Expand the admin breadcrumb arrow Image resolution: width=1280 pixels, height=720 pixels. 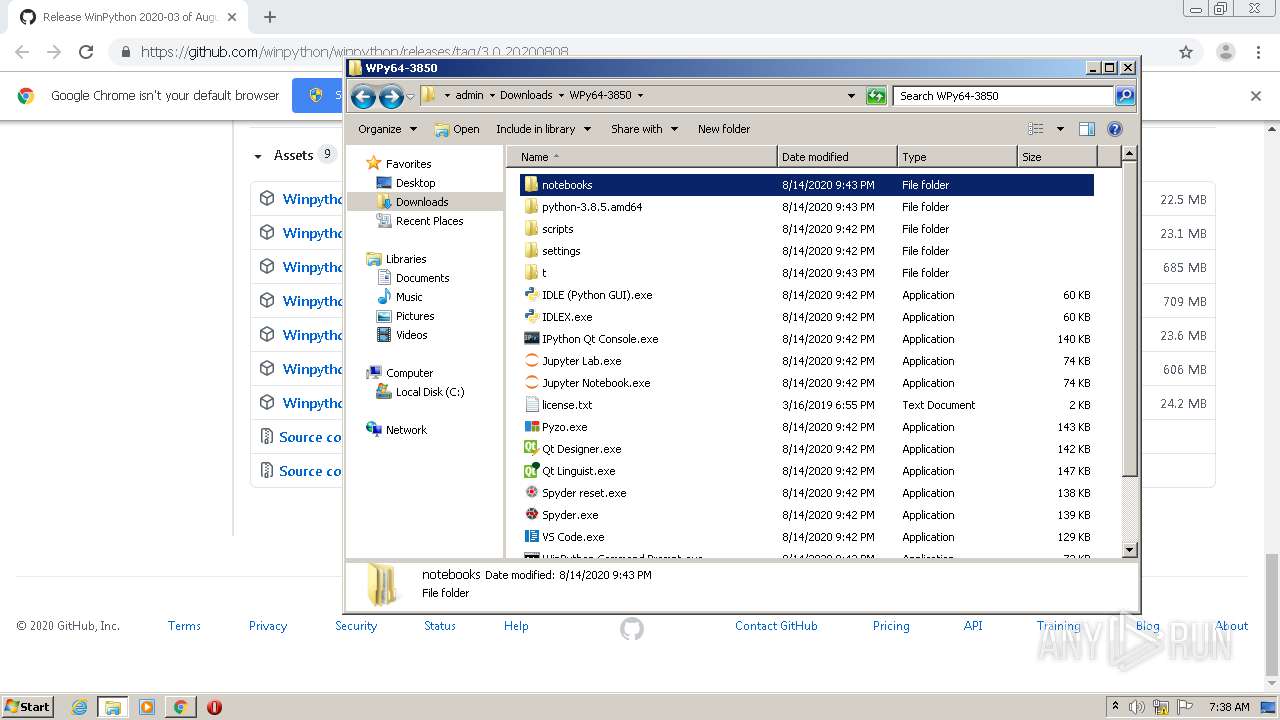491,96
